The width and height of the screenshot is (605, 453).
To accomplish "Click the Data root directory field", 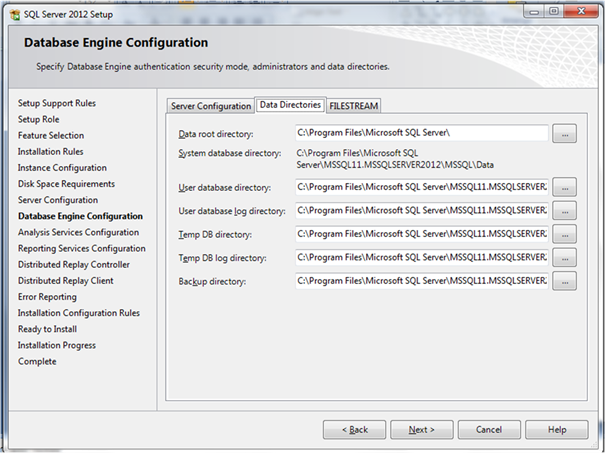I will pyautogui.click(x=422, y=133).
